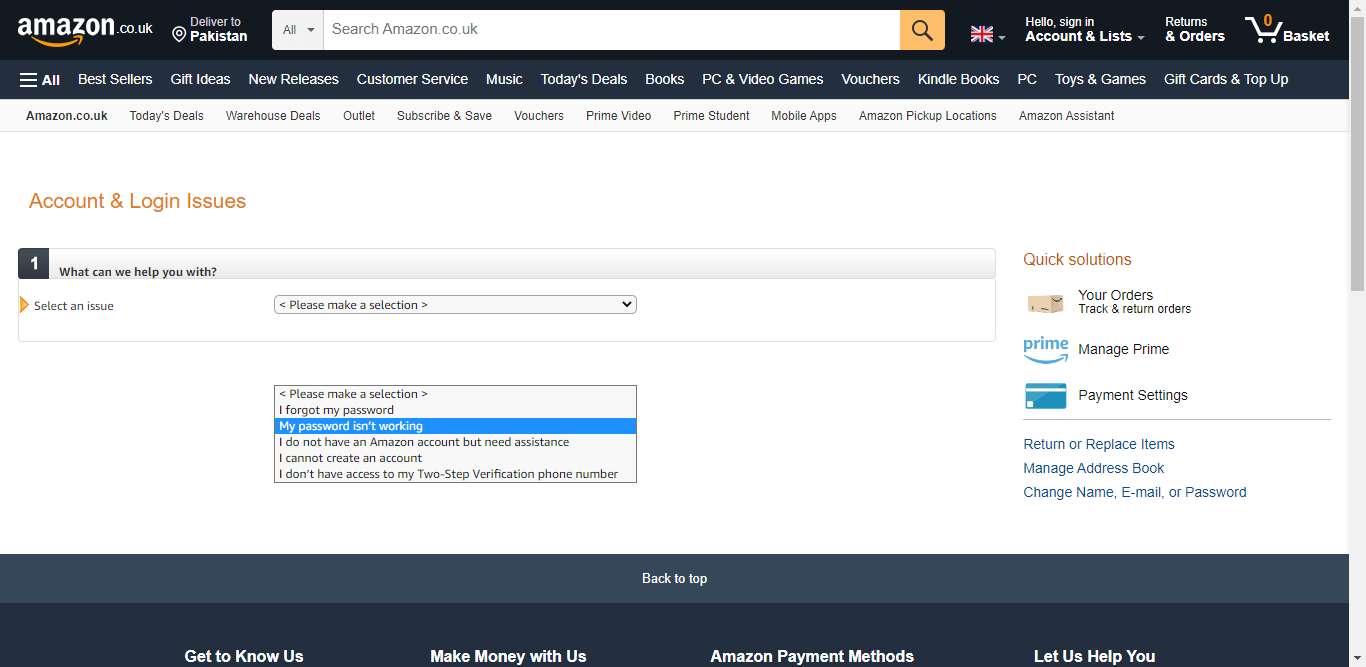This screenshot has height=667, width=1366.
Task: Open Customer Service in nav bar
Action: [412, 80]
